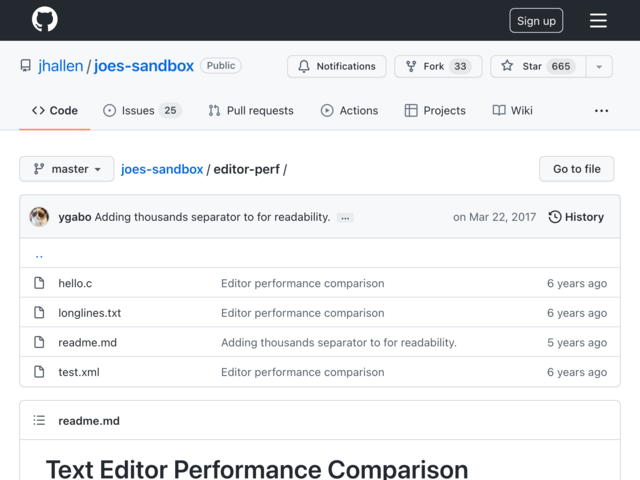Open test.xml's 'Editor performance comparison' commit
Image resolution: width=640 pixels, height=480 pixels.
302,372
